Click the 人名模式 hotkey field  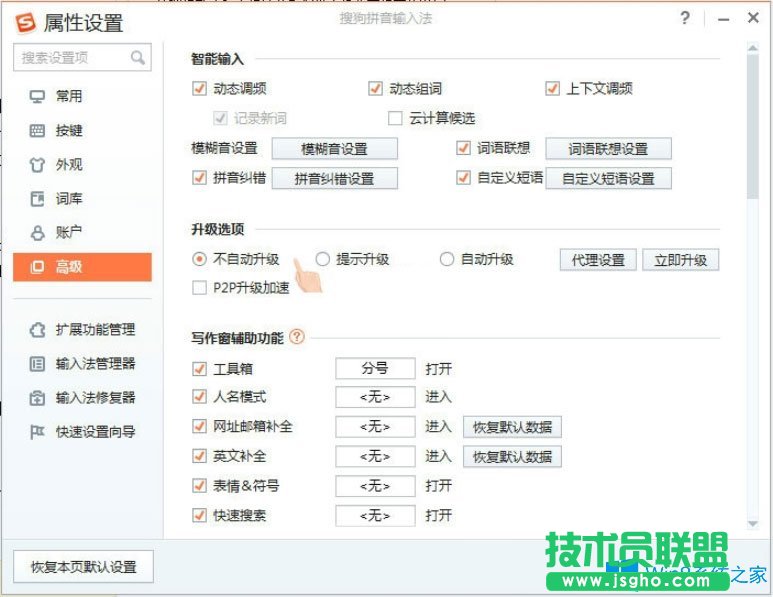pos(375,397)
